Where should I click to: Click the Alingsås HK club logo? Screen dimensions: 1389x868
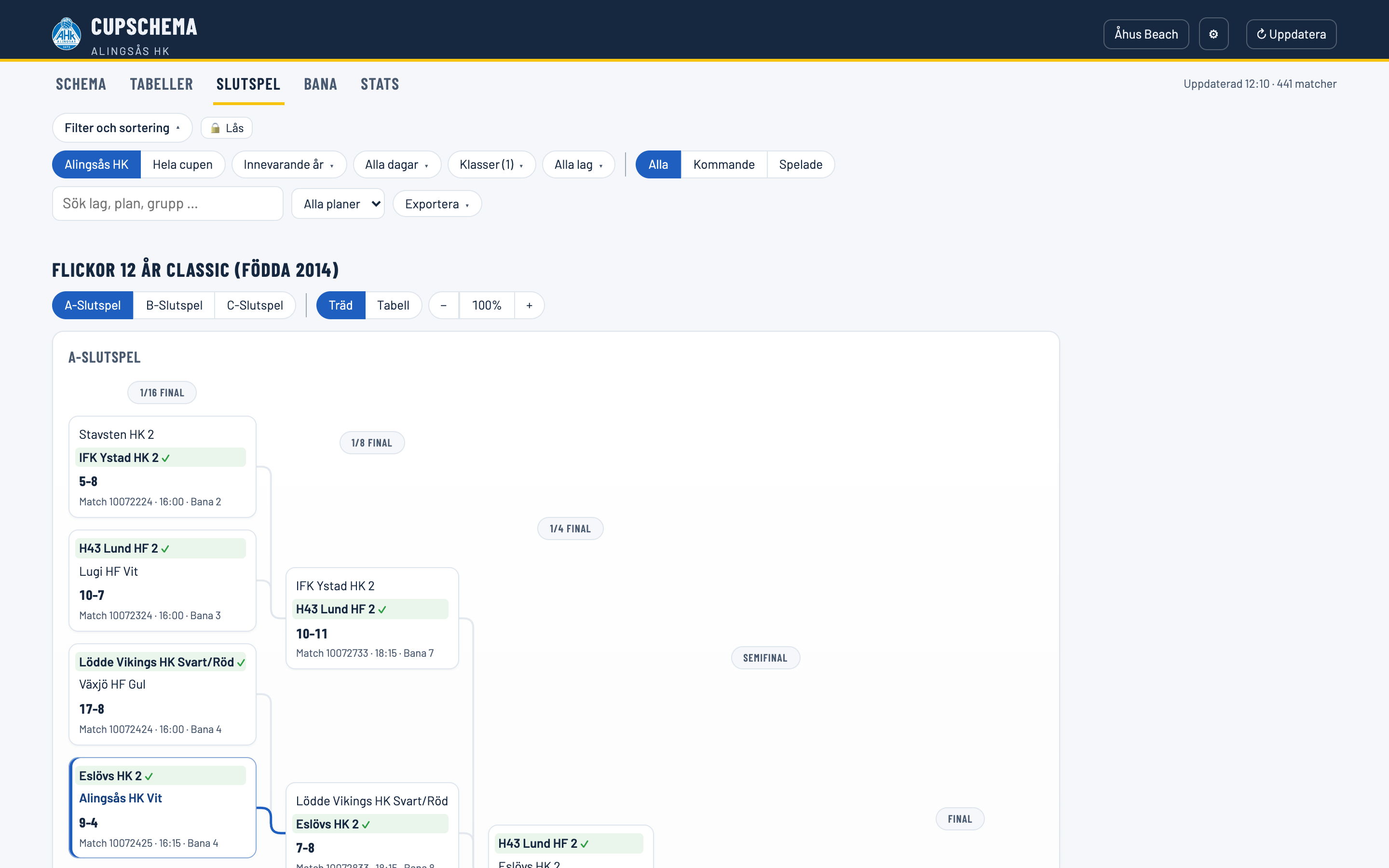[67, 34]
